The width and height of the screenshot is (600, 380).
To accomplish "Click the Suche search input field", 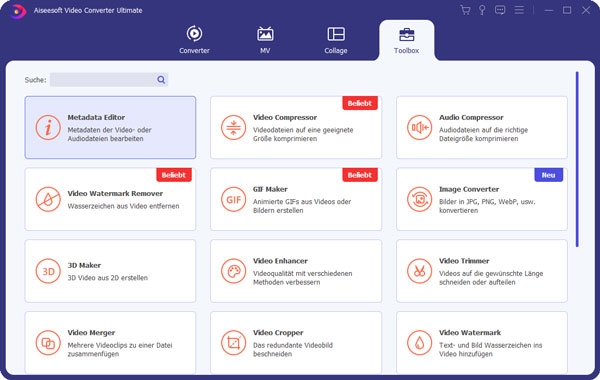I will coord(109,80).
